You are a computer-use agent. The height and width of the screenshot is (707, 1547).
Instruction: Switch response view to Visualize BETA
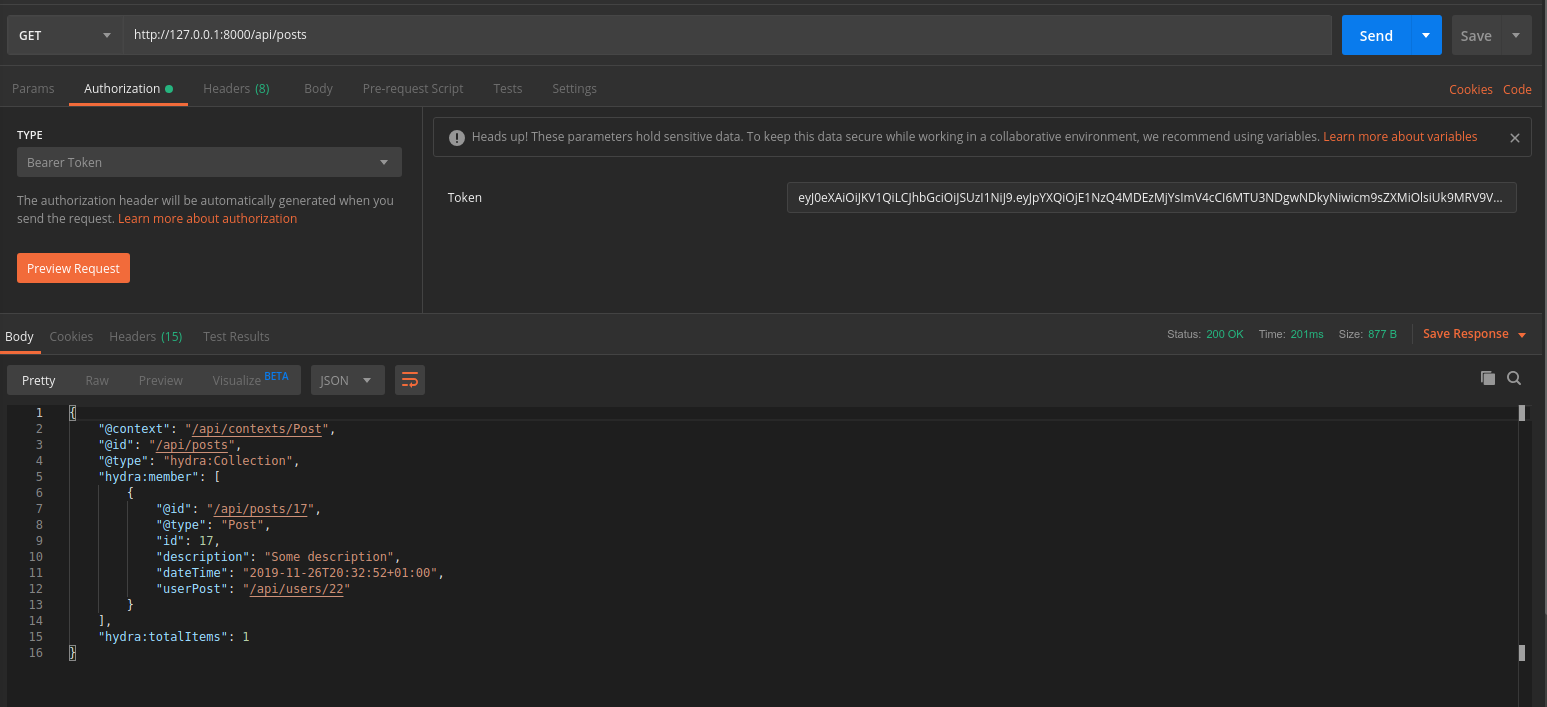coord(250,380)
